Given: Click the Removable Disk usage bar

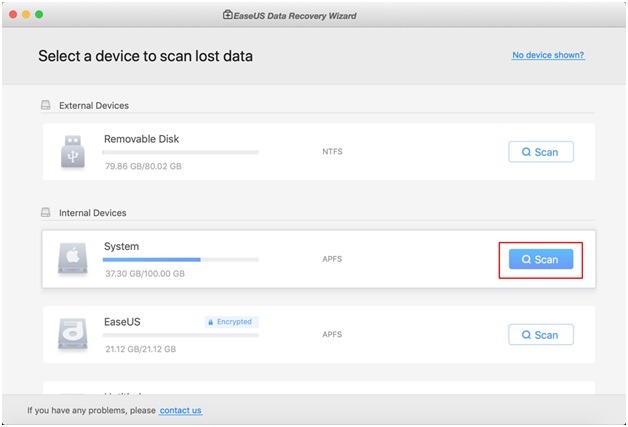Looking at the screenshot, I should tap(181, 152).
